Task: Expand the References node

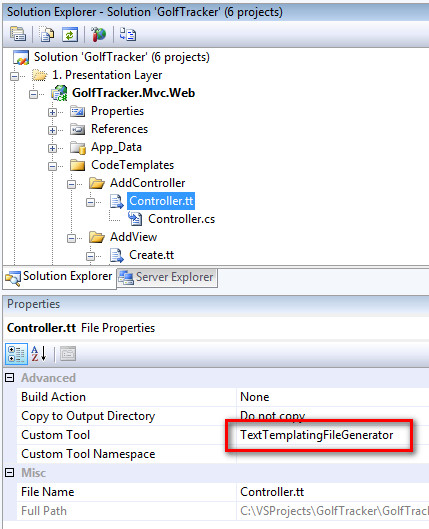Action: (52, 130)
